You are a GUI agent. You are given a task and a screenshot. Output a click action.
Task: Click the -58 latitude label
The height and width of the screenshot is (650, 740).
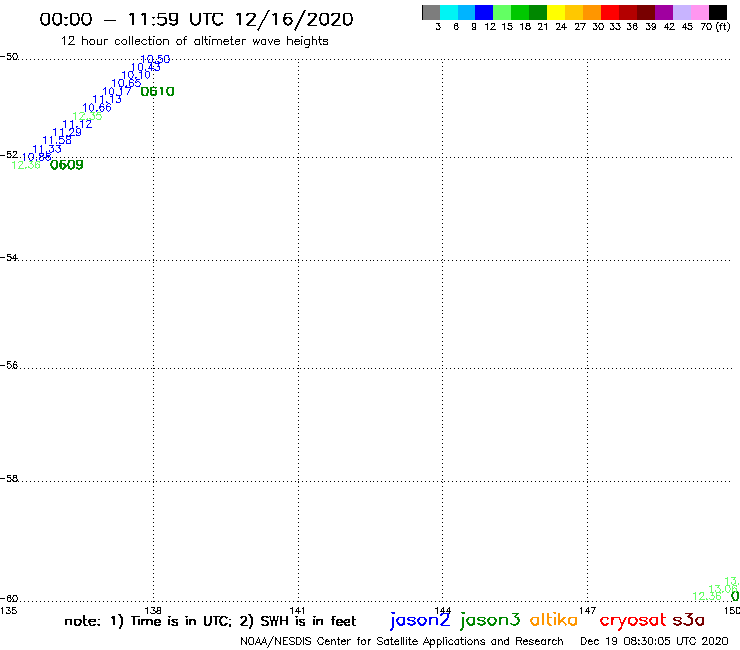(x=9, y=479)
